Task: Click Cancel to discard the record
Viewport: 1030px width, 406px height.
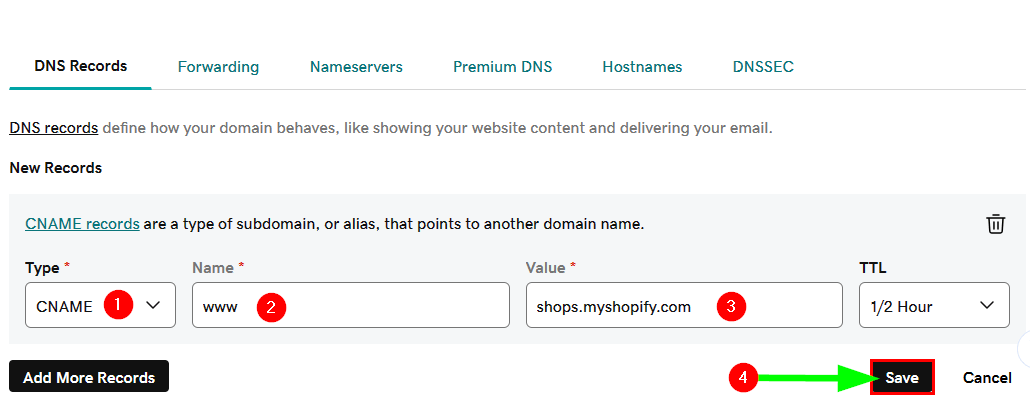Action: coord(987,378)
